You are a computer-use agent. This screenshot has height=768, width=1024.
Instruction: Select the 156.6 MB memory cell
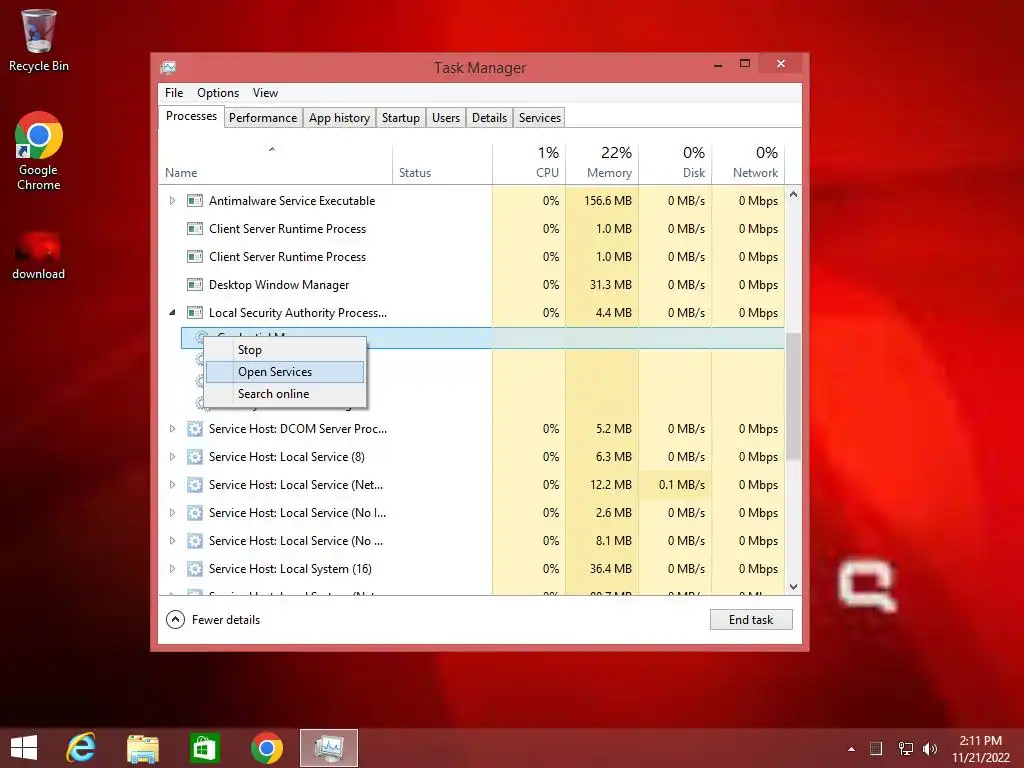click(x=602, y=200)
